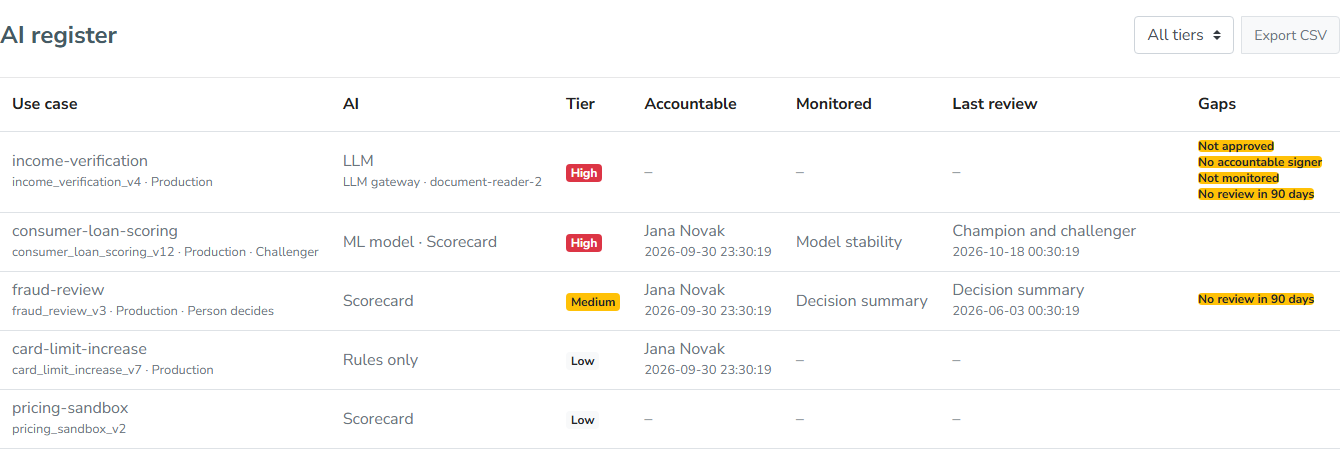The width and height of the screenshot is (1340, 449).
Task: Click the Last review column header
Action: tap(995, 104)
